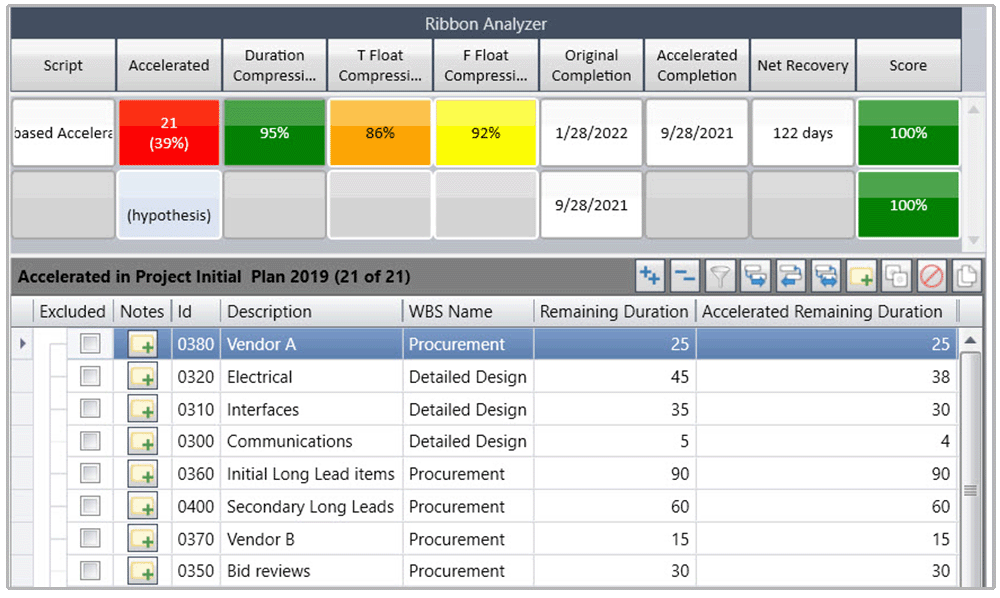Toggle the Excluded checkbox for Bid reviews
1000x598 pixels.
89,570
